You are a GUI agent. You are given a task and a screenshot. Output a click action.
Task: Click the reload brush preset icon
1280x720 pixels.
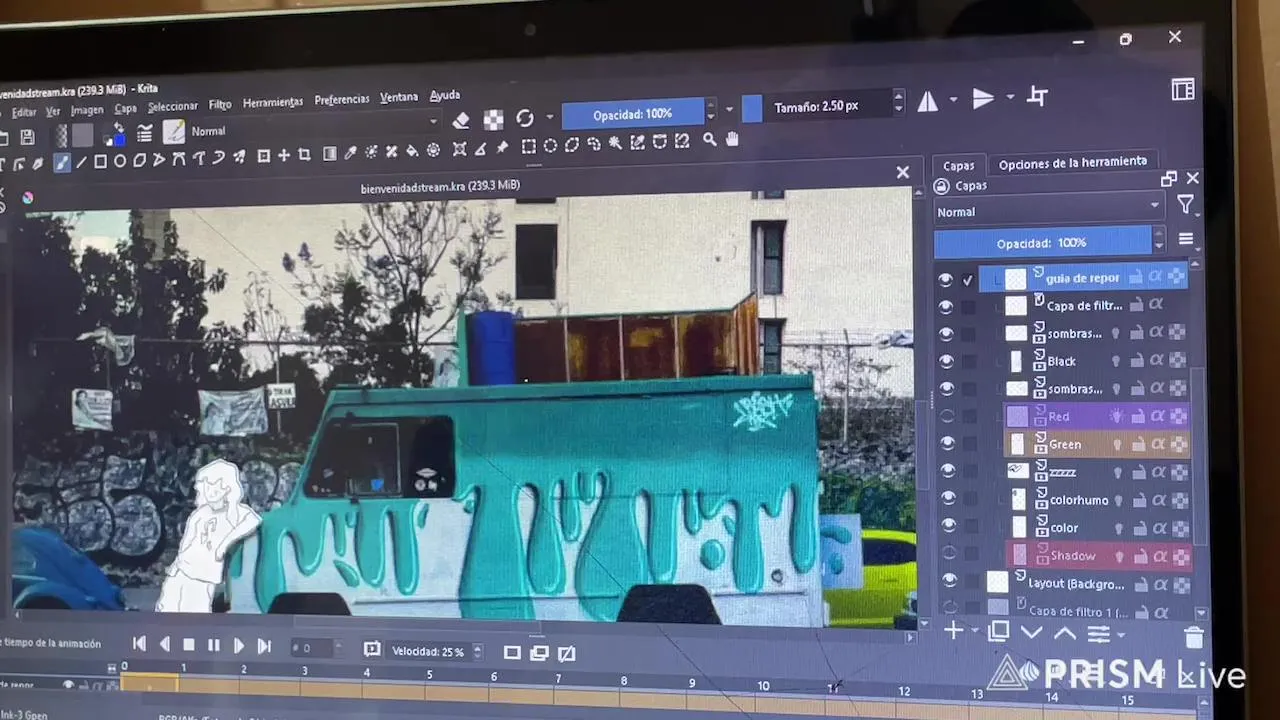[x=525, y=118]
